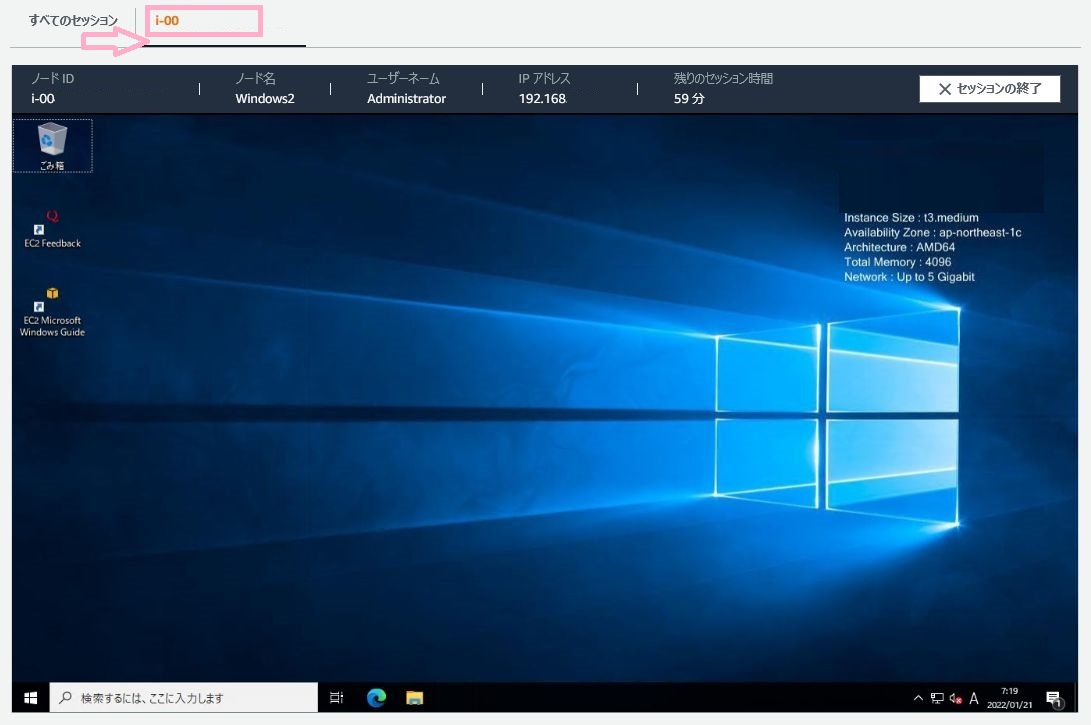Viewport: 1091px width, 725px height.
Task: Open the network status tray icon
Action: coord(937,698)
